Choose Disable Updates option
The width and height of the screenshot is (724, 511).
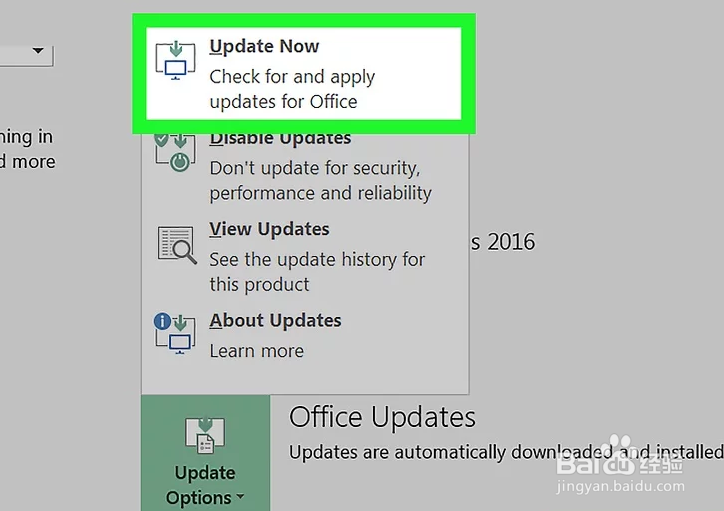[305, 168]
